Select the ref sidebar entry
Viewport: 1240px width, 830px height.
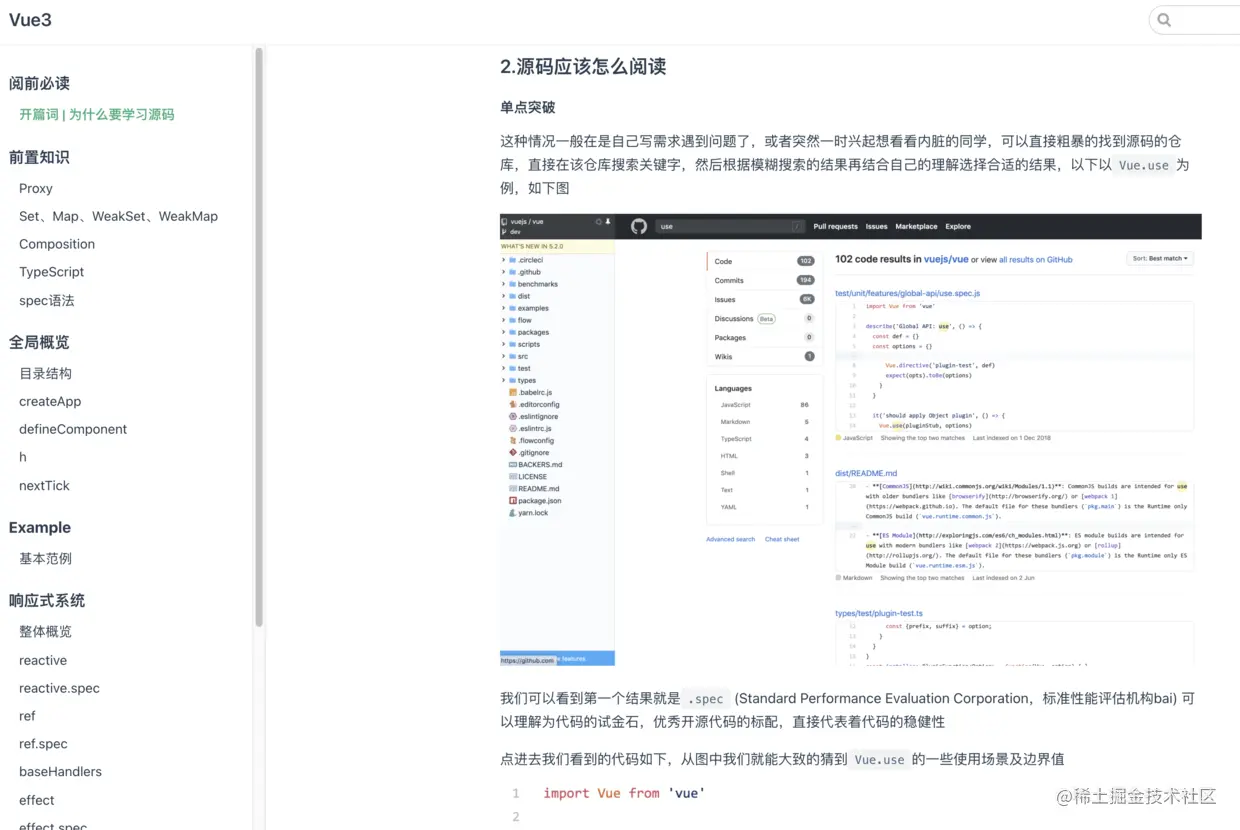pyautogui.click(x=27, y=716)
